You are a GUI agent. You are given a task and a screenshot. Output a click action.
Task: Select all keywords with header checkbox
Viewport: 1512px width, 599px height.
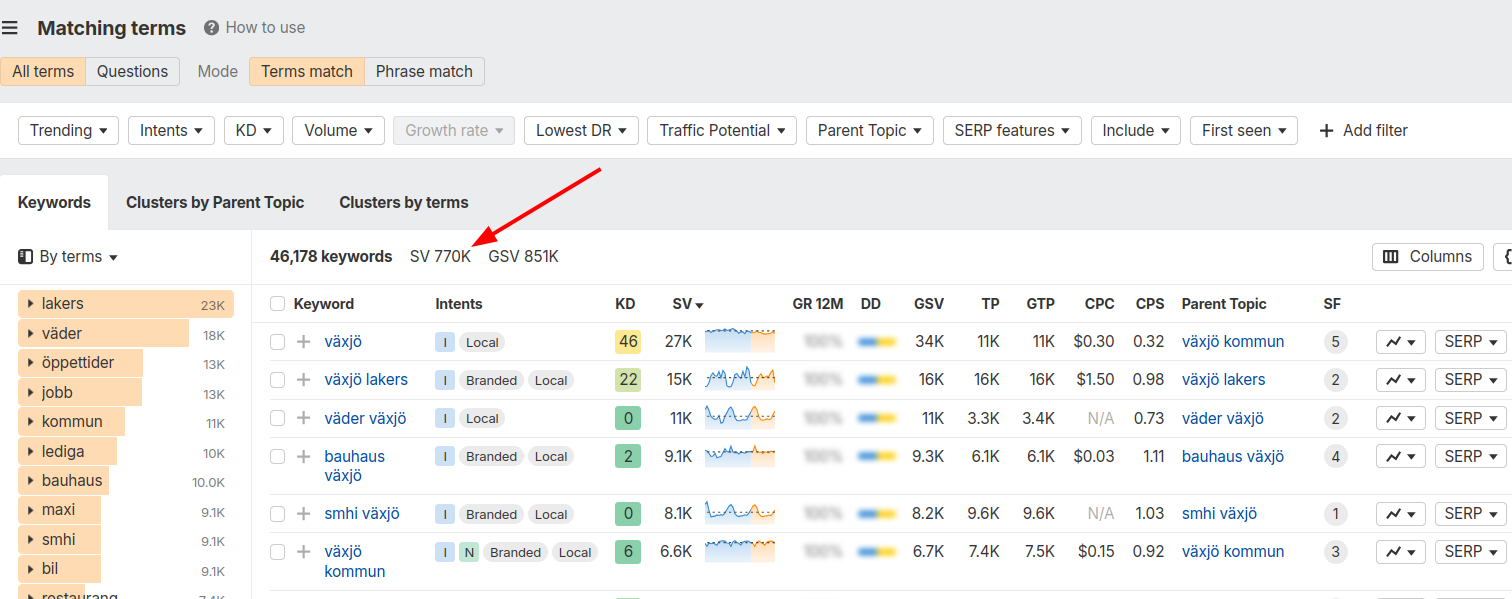(278, 304)
